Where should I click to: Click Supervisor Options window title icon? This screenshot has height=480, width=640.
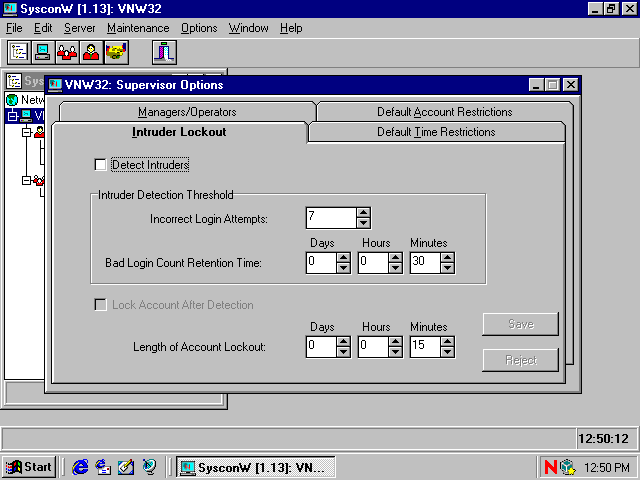pos(55,85)
